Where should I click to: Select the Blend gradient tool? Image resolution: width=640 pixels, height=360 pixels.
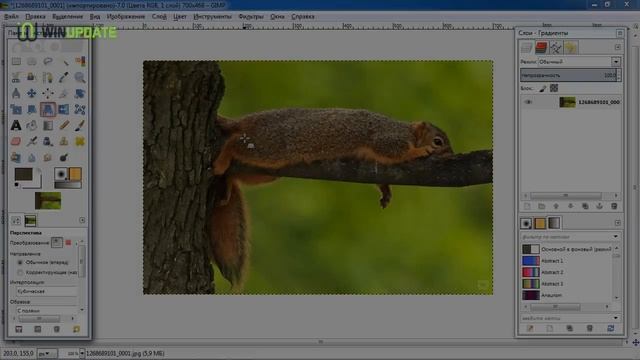tap(48, 125)
